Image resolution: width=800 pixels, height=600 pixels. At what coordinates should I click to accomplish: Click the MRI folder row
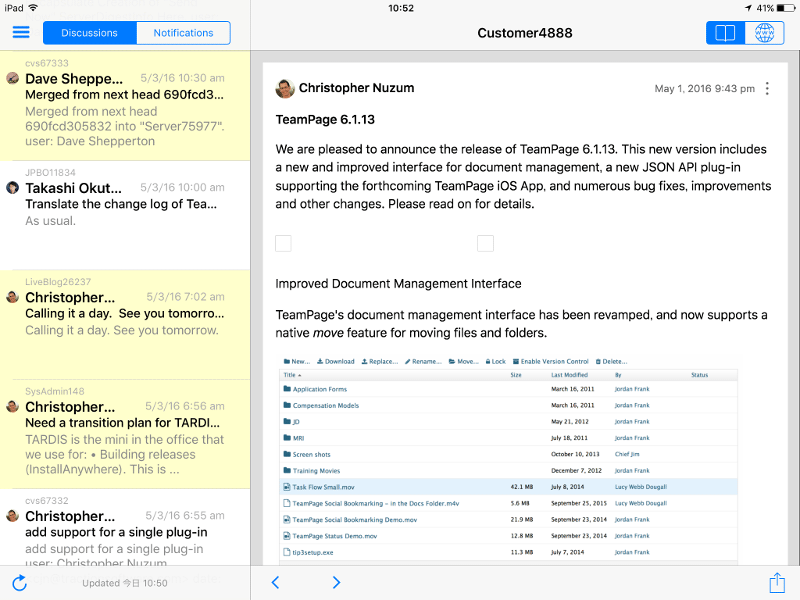(508, 438)
